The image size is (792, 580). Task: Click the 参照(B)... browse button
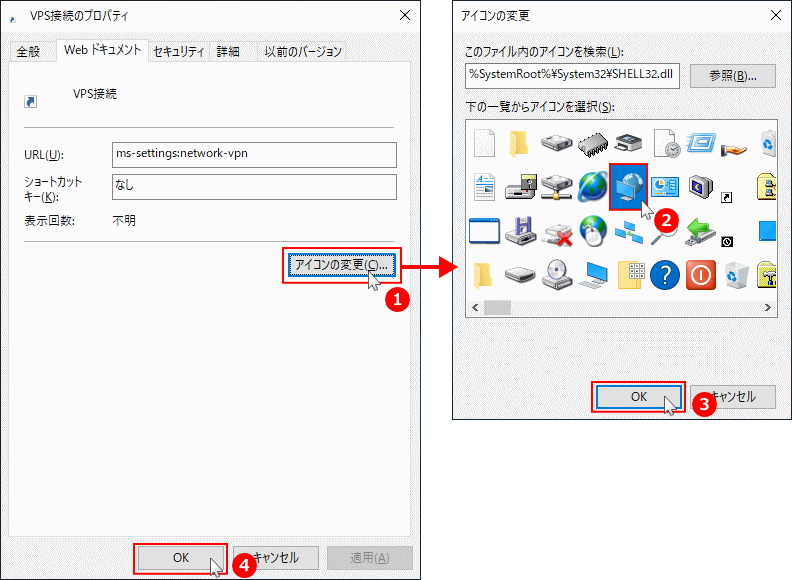coord(732,76)
